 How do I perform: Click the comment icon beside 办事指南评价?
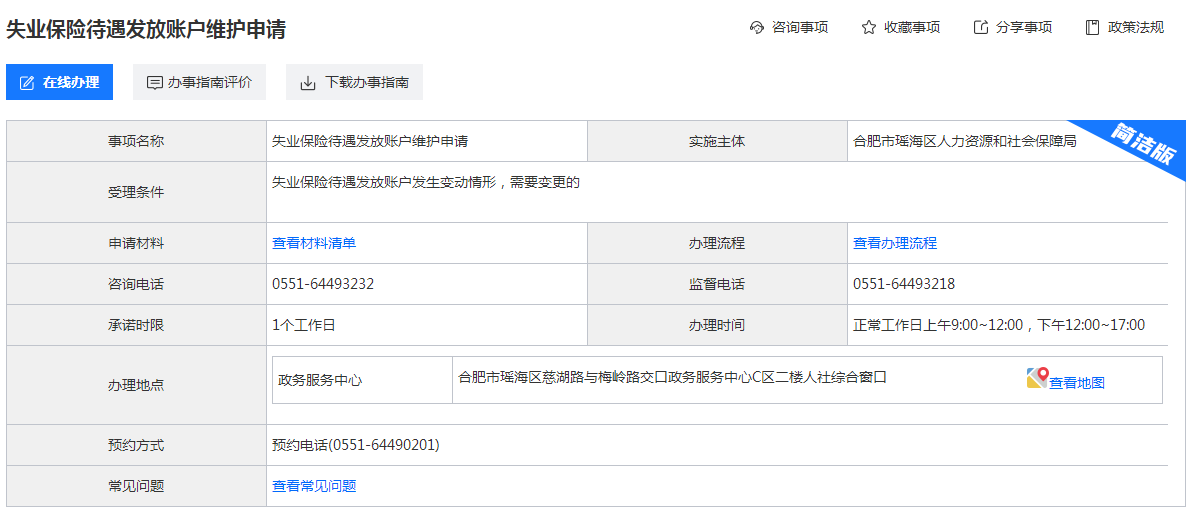155,82
